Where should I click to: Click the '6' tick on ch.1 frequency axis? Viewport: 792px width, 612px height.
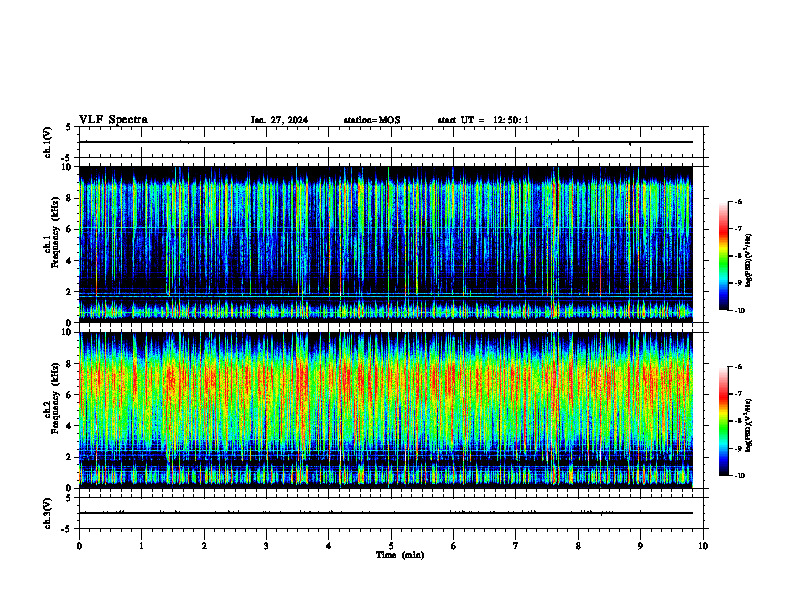pyautogui.click(x=70, y=229)
